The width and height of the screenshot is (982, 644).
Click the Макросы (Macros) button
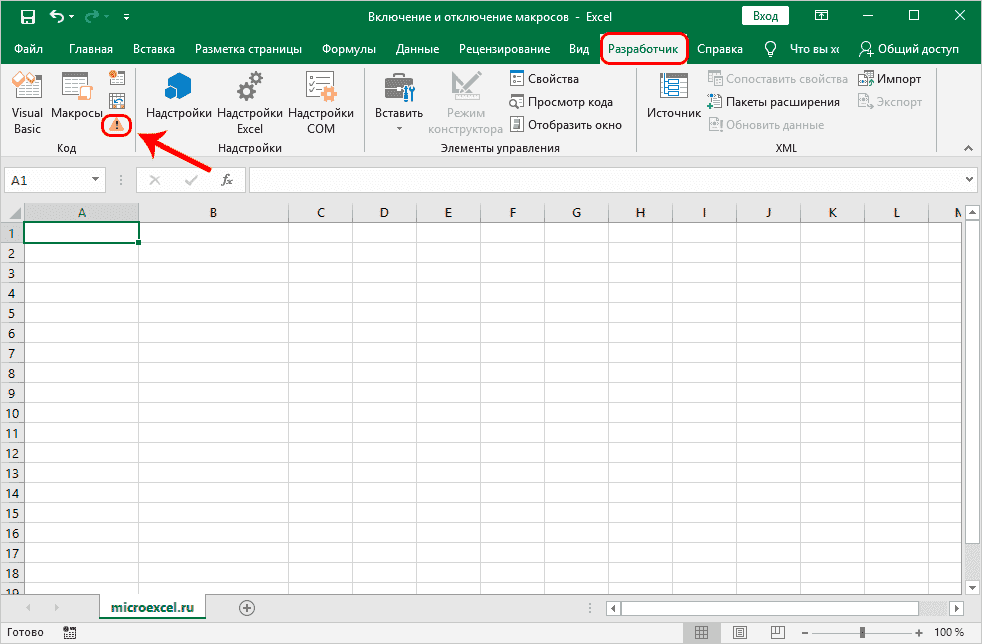(77, 103)
